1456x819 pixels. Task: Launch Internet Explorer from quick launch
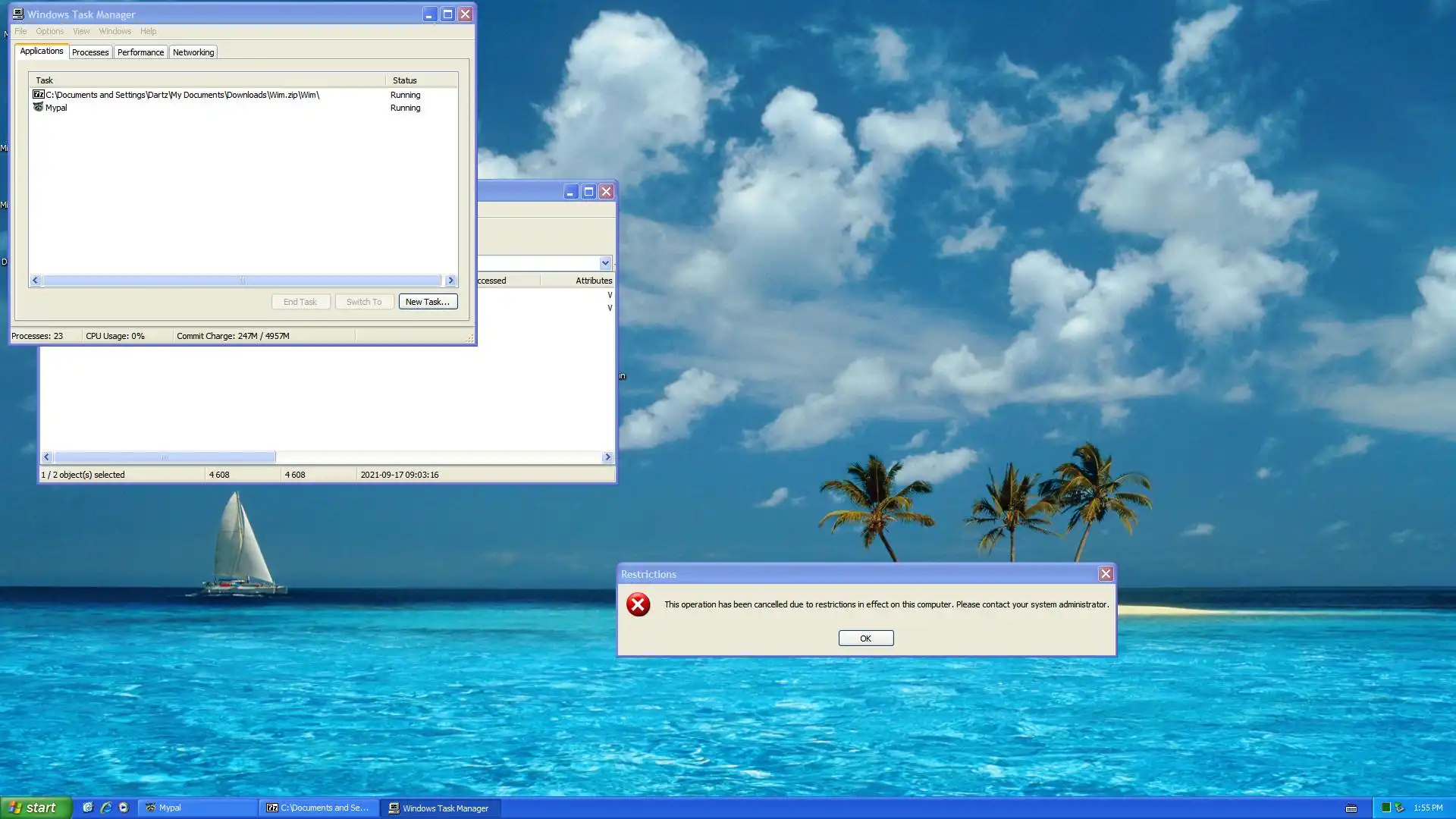[106, 808]
